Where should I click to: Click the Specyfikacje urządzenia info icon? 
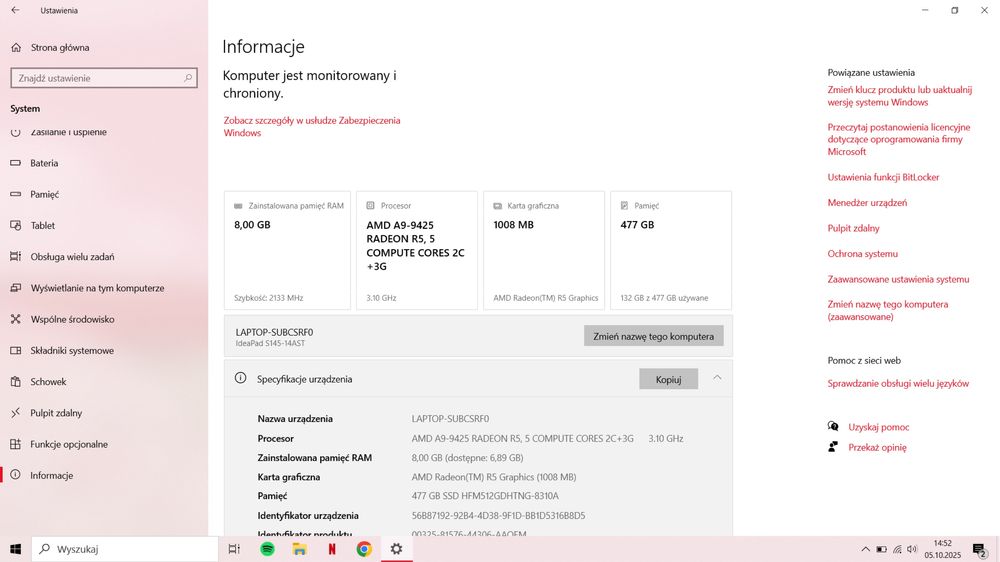(240, 378)
